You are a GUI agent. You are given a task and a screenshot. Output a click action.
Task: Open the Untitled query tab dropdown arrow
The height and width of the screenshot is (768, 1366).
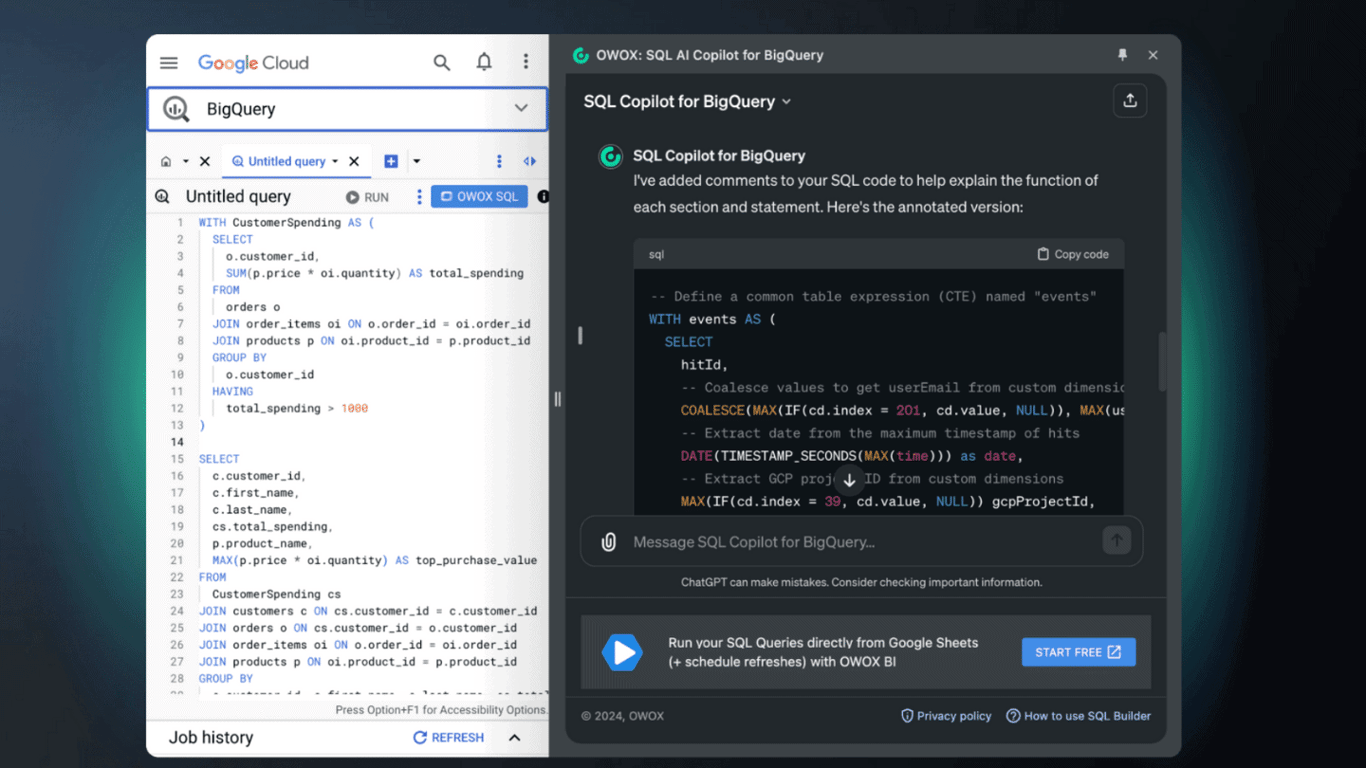(335, 161)
